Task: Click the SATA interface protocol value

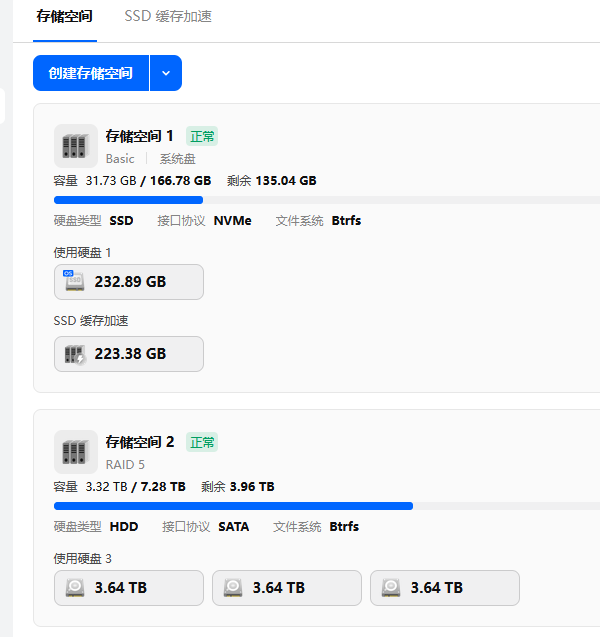Action: (x=234, y=527)
